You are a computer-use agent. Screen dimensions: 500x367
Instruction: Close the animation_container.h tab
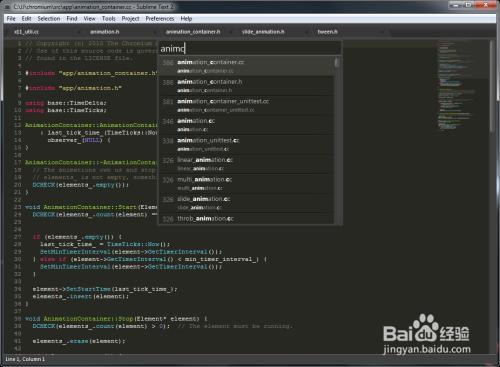pos(230,32)
